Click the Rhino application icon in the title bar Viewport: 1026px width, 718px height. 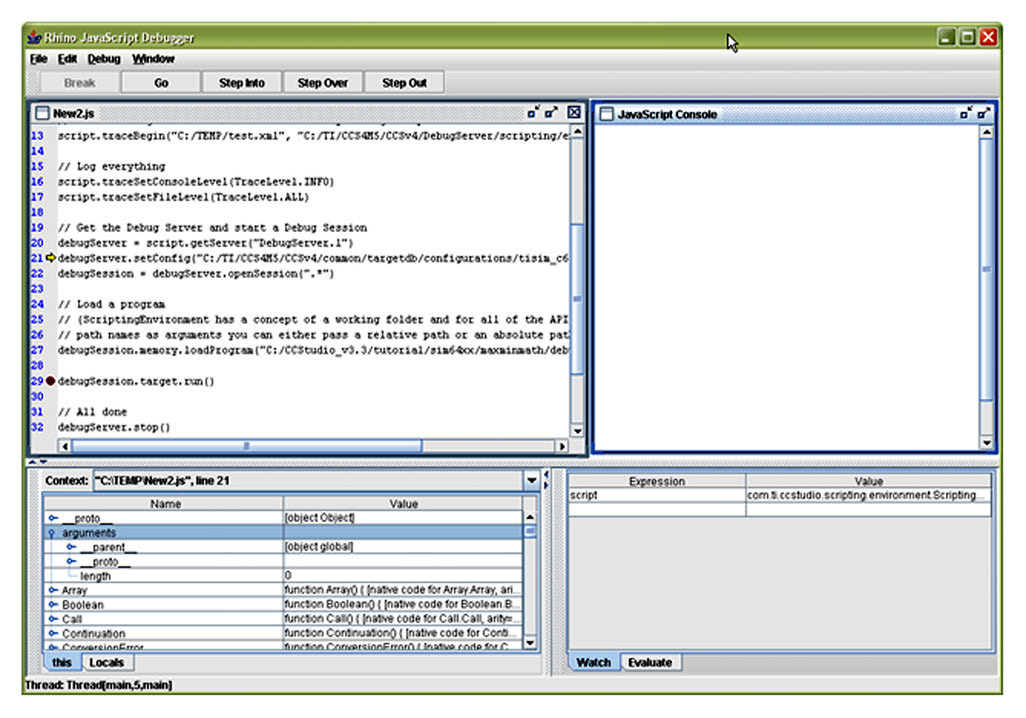click(33, 36)
